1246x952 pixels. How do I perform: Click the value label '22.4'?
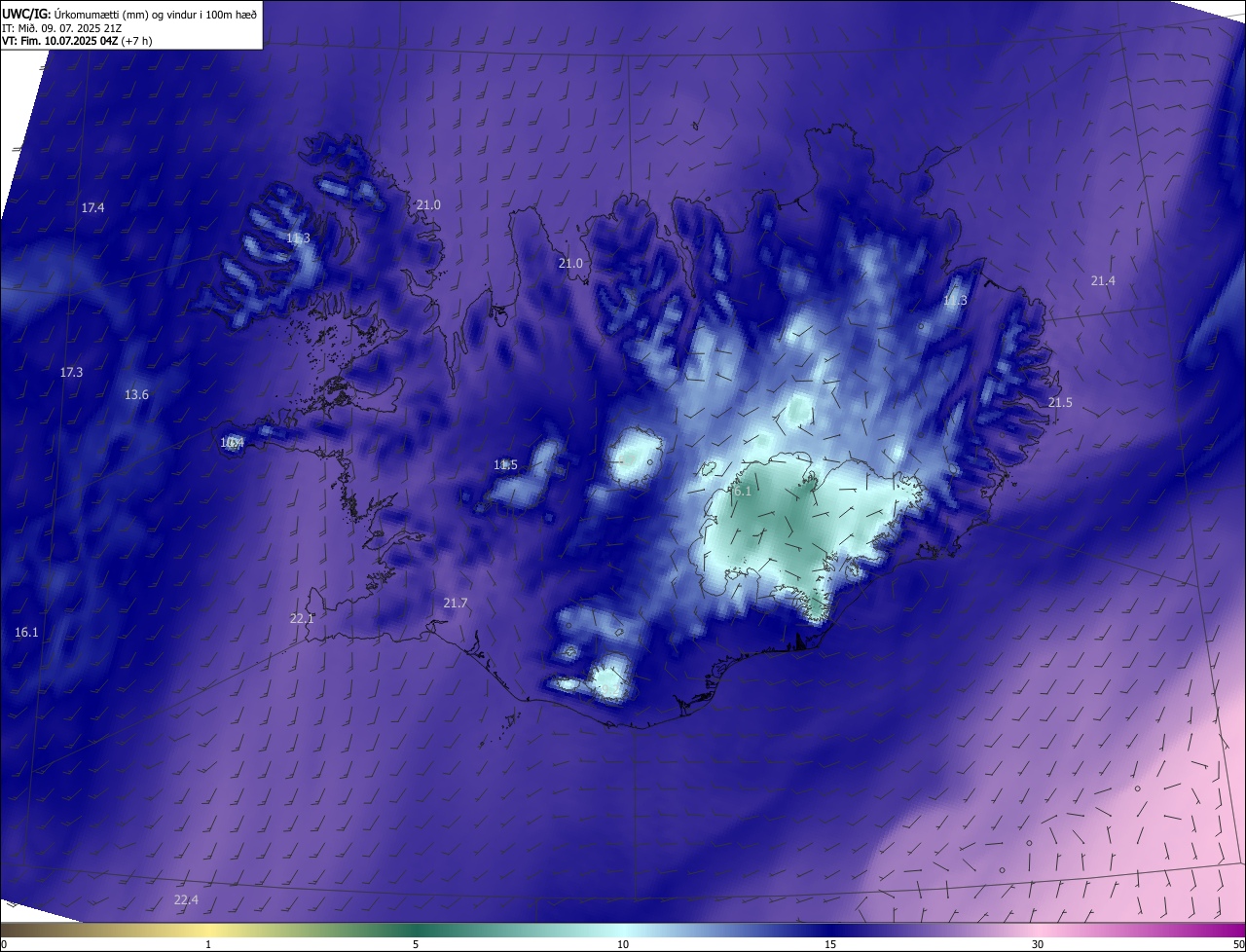186,899
